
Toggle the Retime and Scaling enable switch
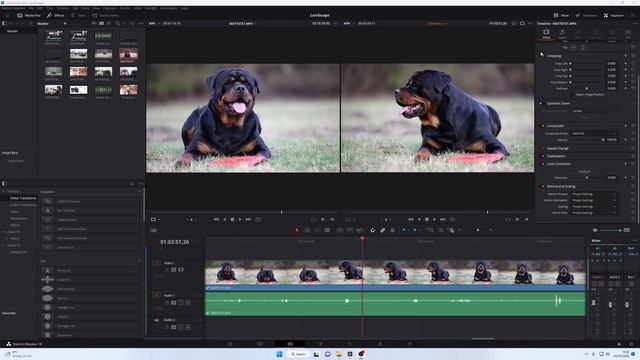tap(542, 186)
